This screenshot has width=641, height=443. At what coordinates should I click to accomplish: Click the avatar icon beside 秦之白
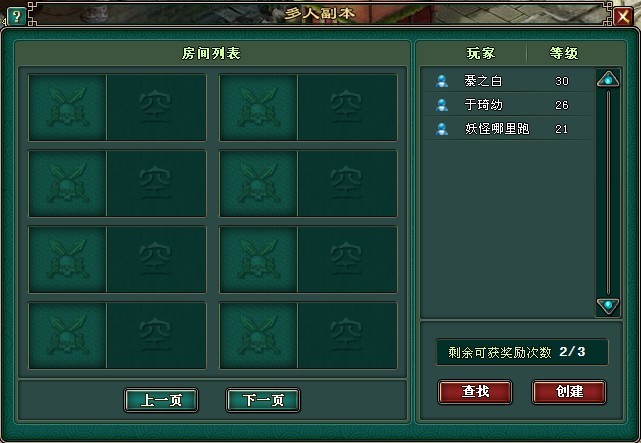442,81
